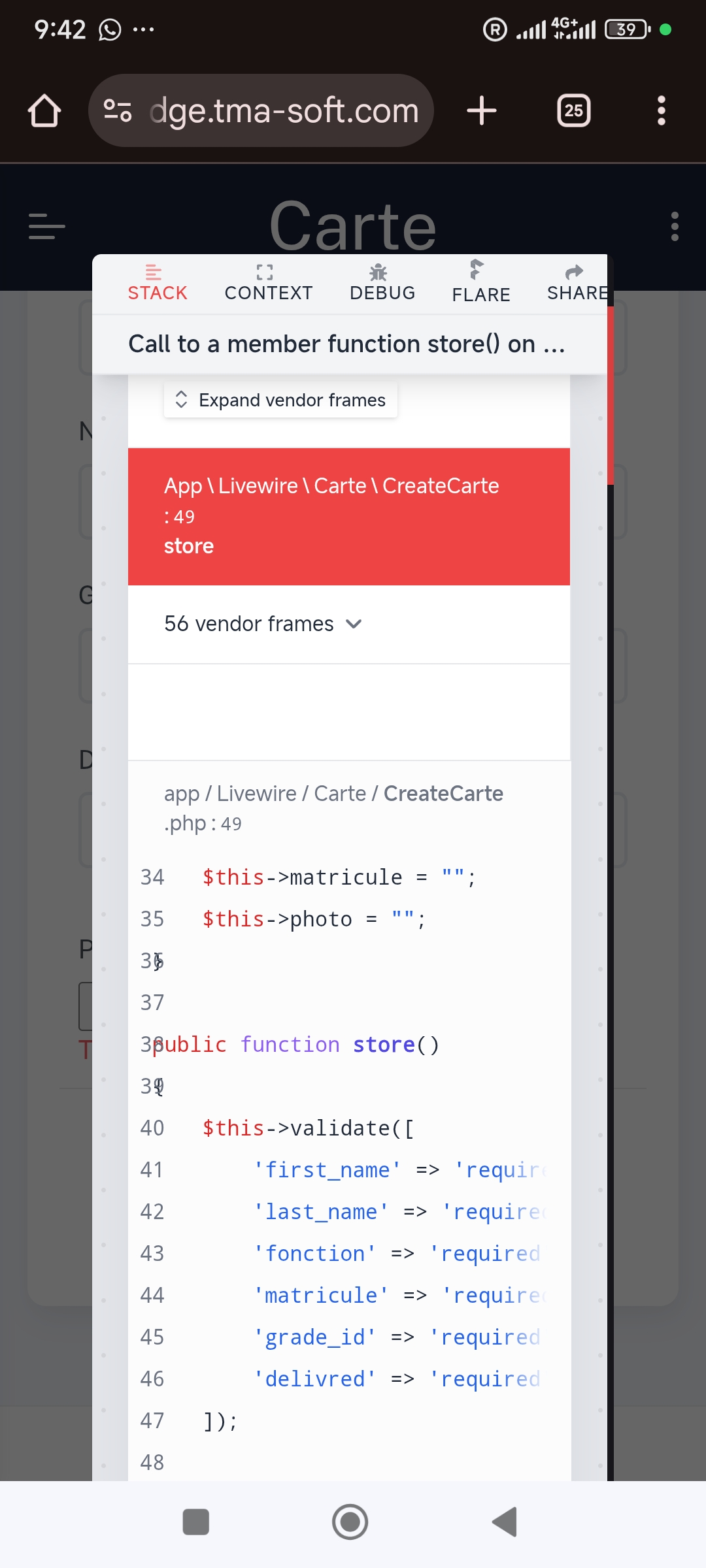Image resolution: width=706 pixels, height=1568 pixels.
Task: Tap the address bar URL field
Action: click(x=284, y=110)
